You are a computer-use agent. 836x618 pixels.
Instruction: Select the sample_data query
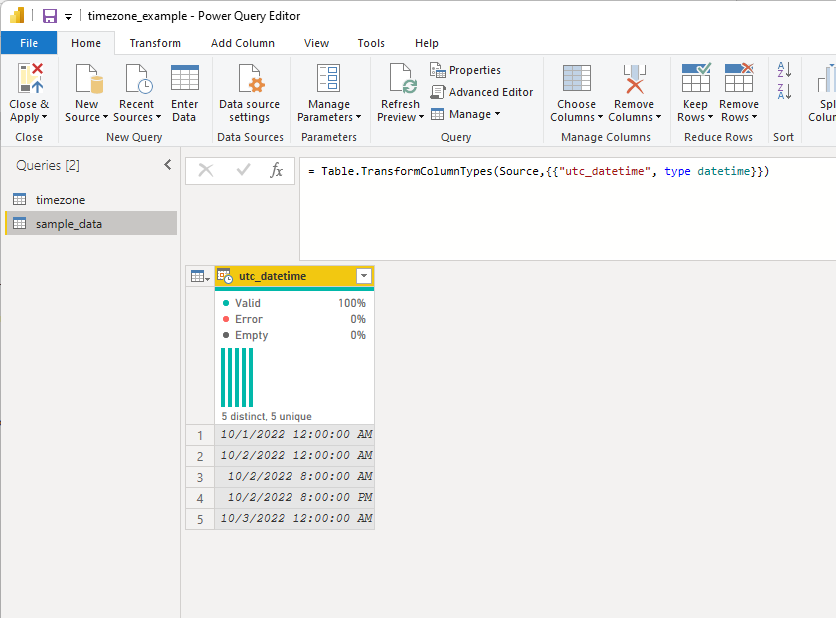[91, 223]
